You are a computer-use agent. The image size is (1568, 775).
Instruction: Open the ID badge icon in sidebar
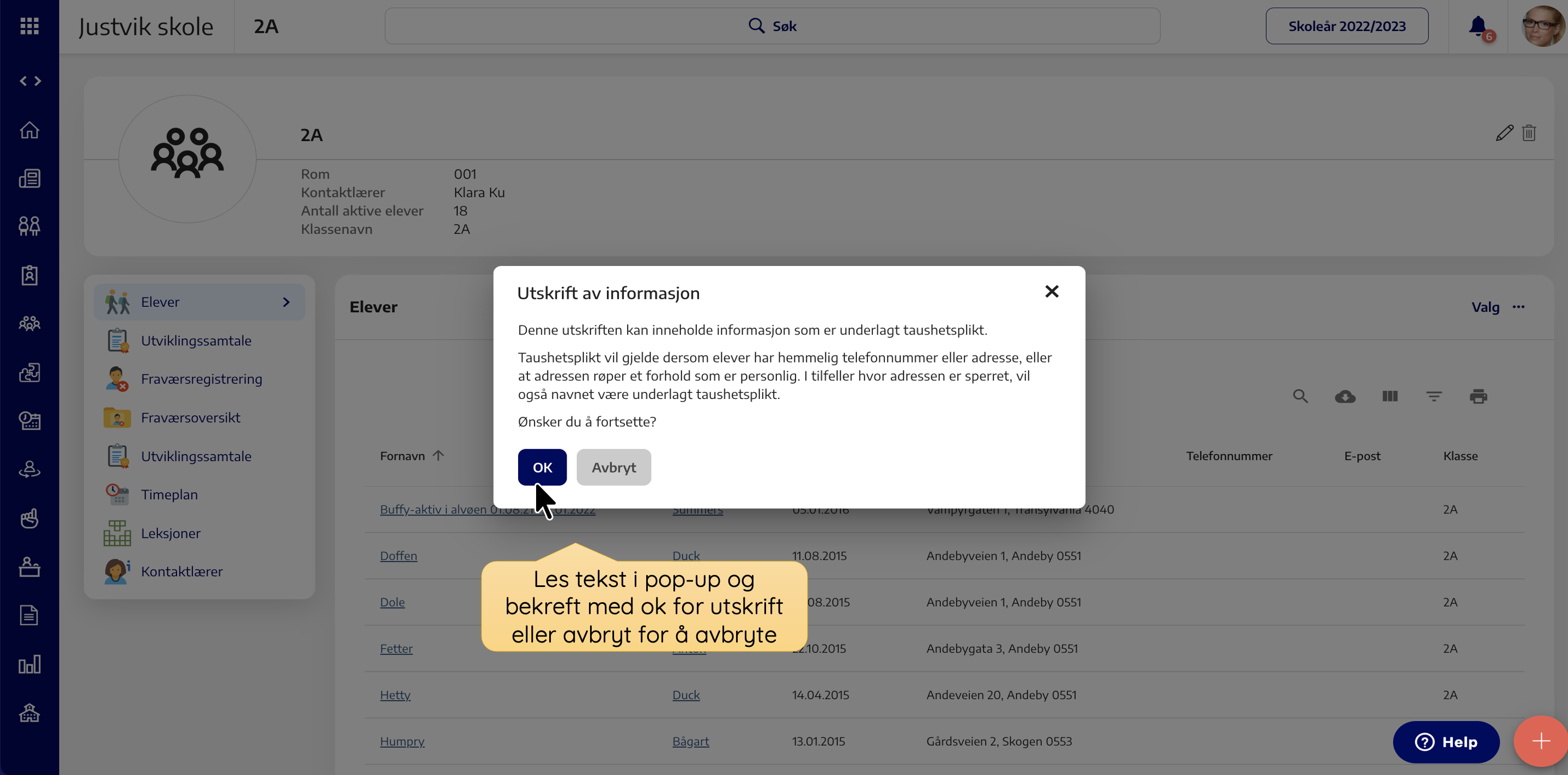pos(29,275)
